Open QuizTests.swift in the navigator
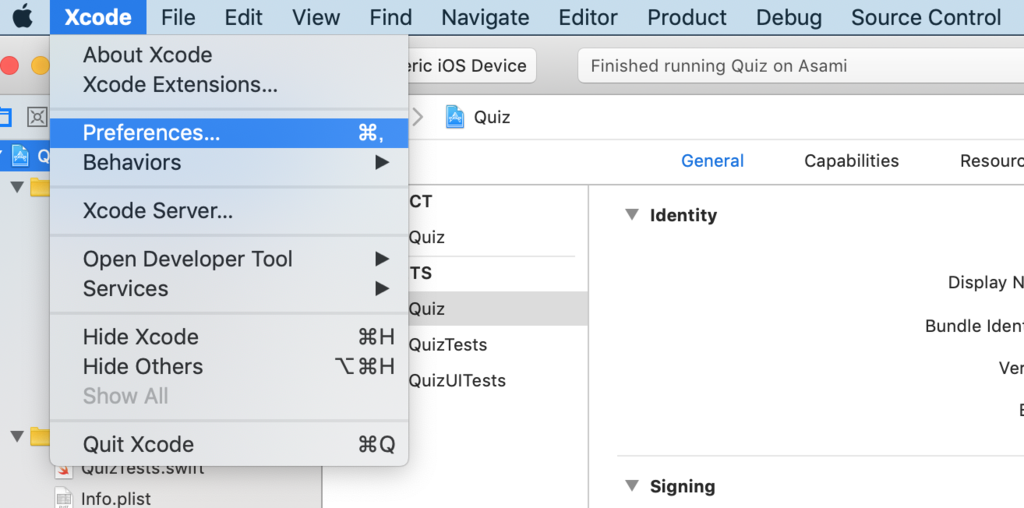This screenshot has width=1024, height=508. point(142,469)
